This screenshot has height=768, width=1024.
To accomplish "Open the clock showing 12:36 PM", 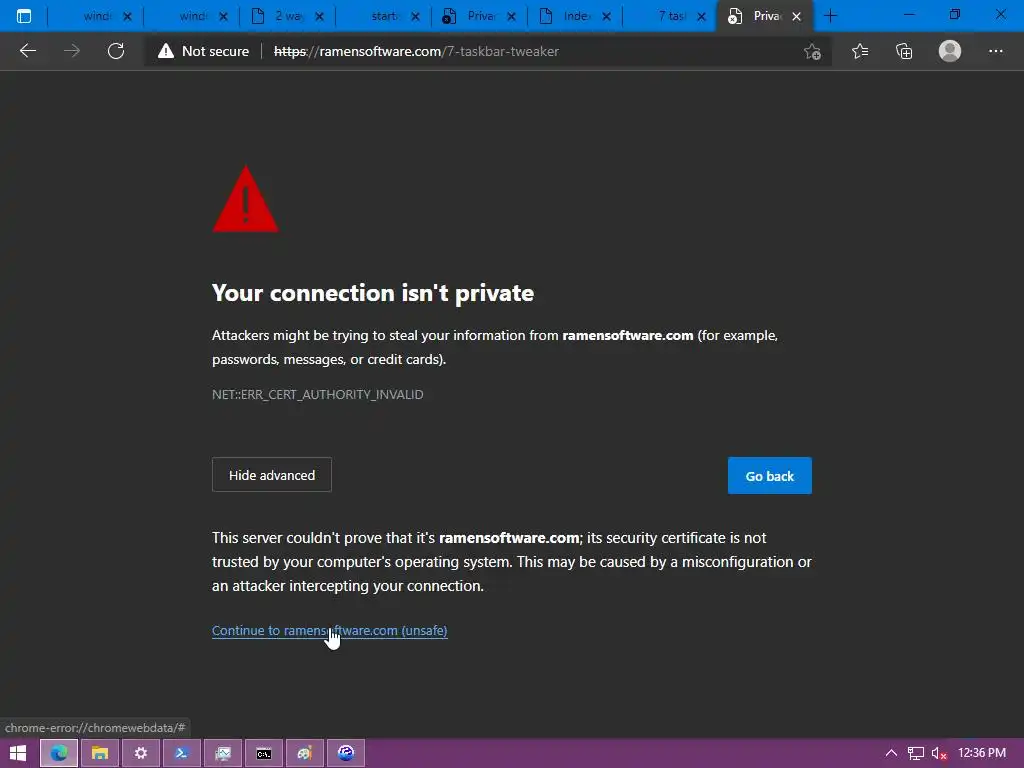I will coord(982,752).
